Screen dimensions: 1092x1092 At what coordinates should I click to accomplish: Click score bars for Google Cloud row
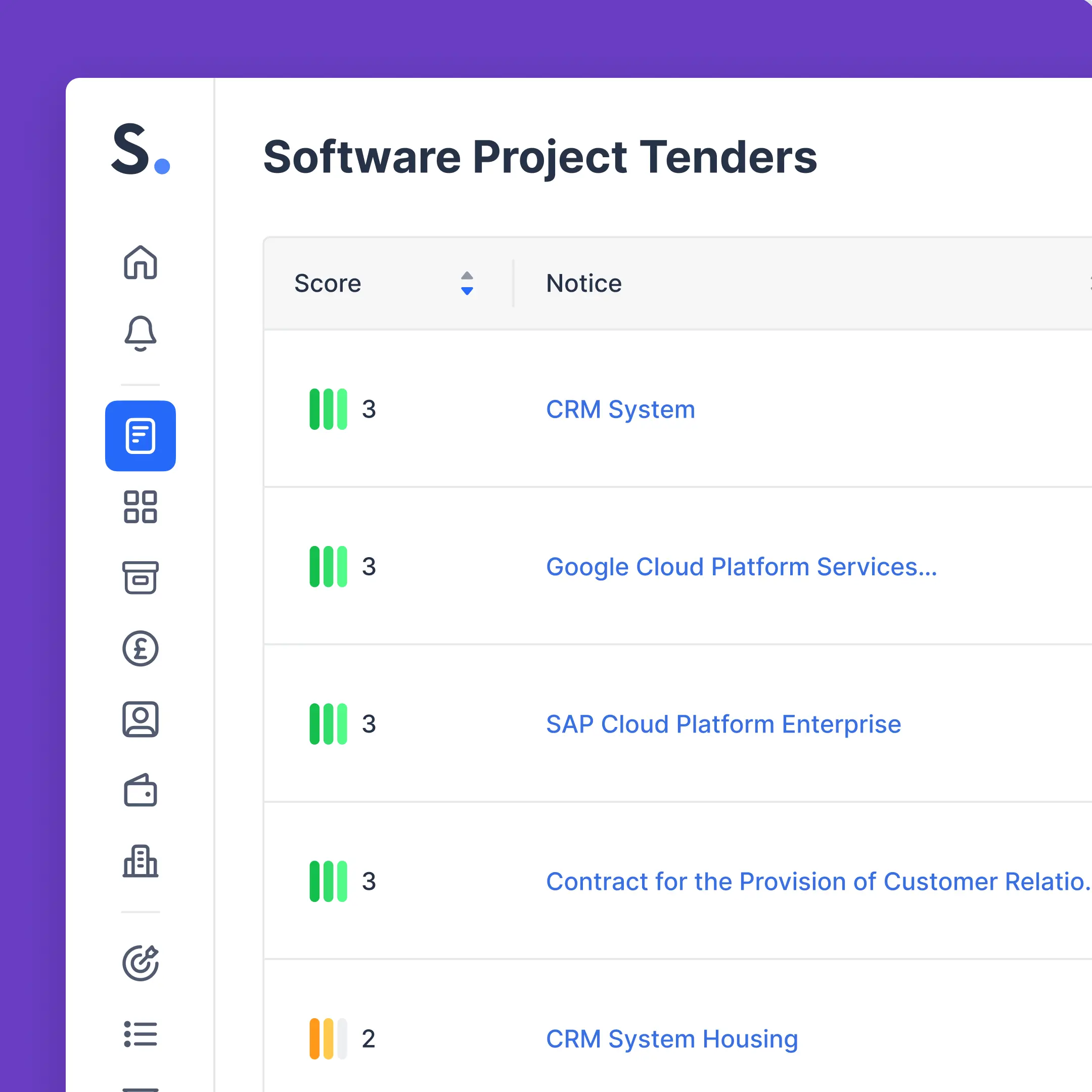click(x=329, y=567)
